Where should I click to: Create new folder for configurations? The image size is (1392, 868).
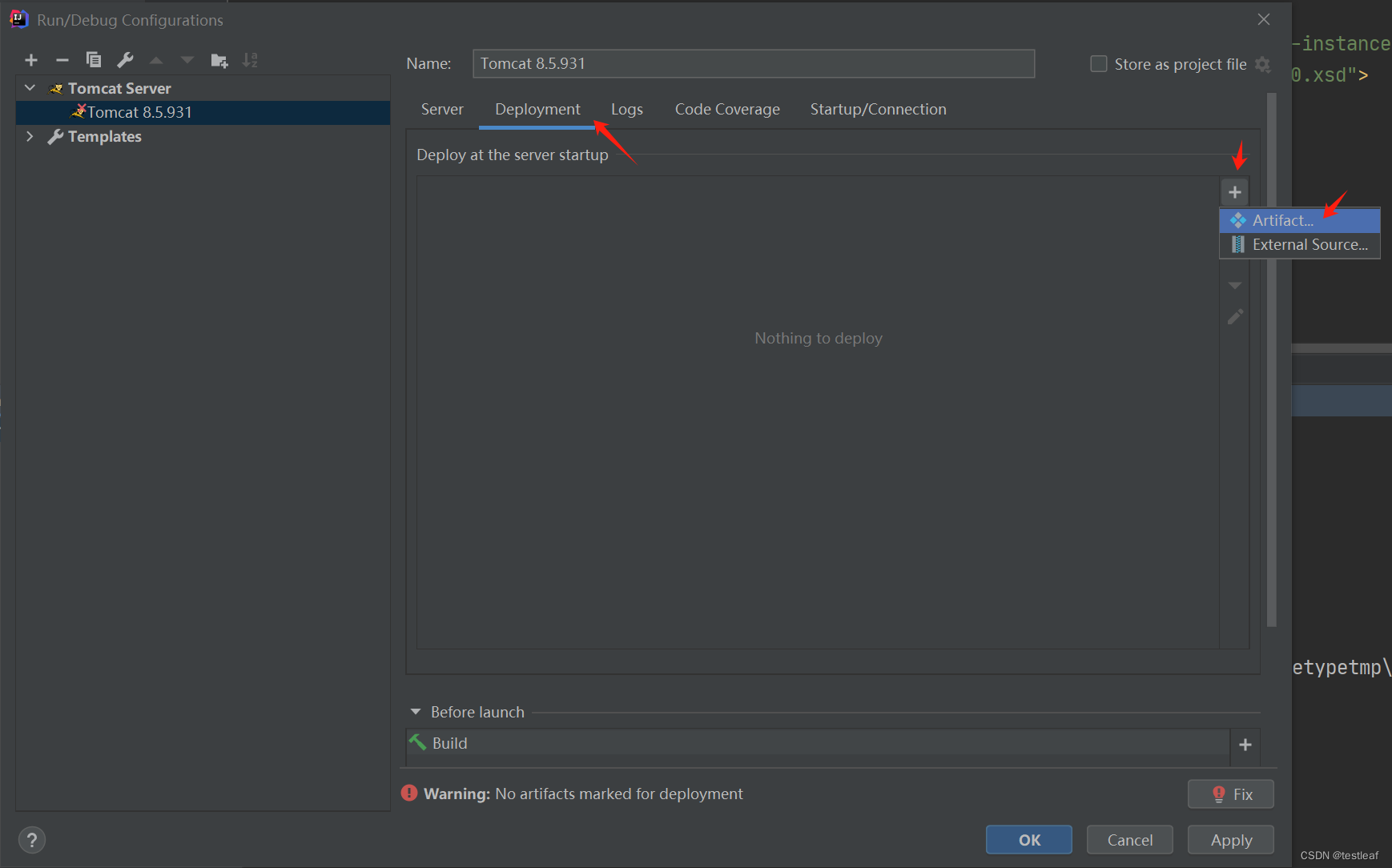point(219,60)
